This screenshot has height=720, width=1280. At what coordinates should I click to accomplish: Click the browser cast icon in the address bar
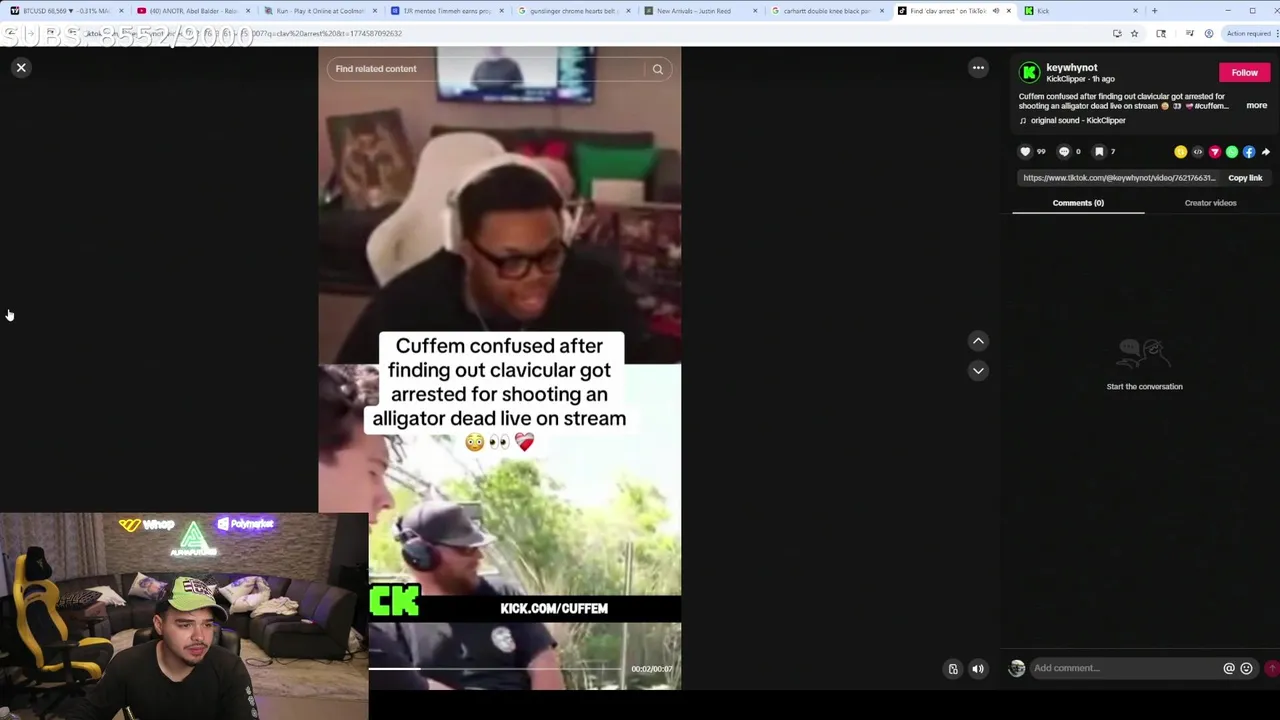point(1117,33)
